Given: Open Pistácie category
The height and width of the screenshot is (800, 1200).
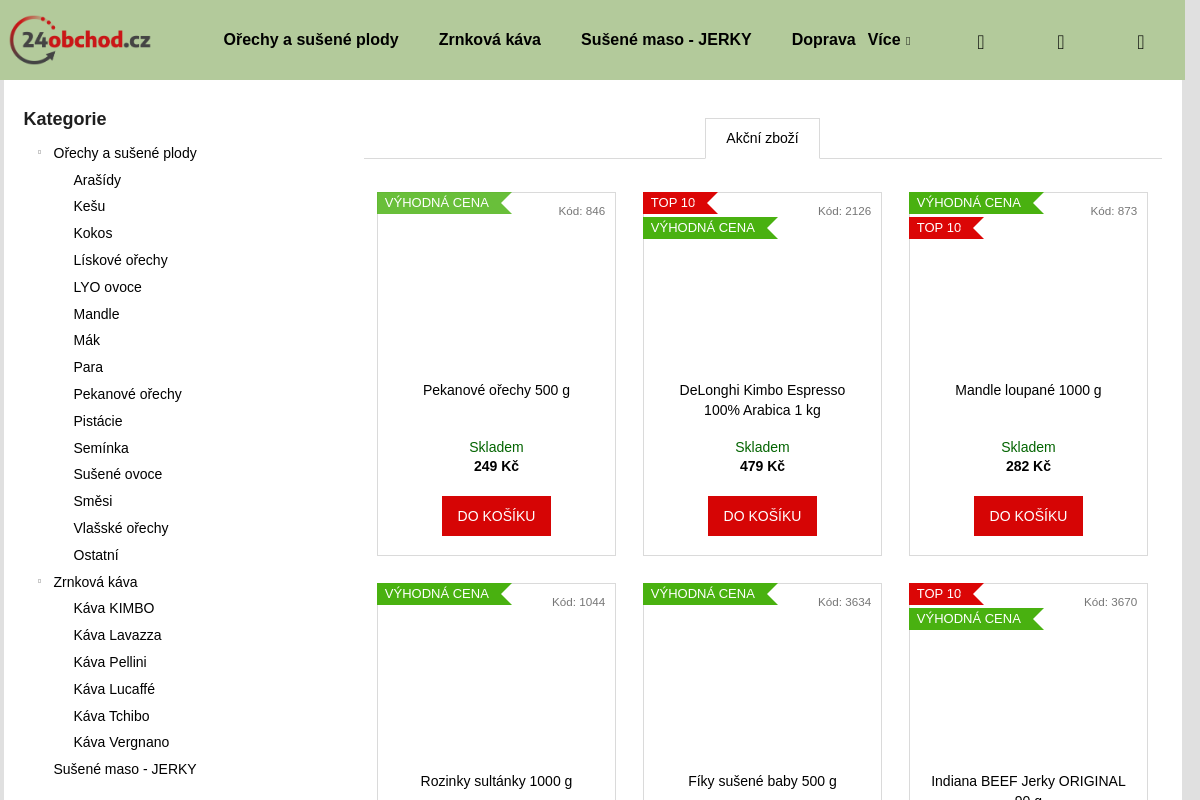Looking at the screenshot, I should tap(98, 421).
